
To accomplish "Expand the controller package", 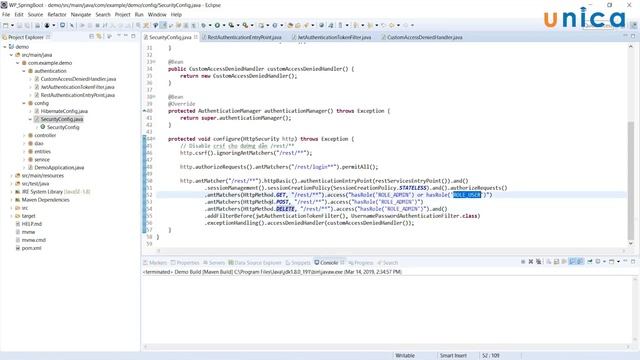I will (24, 135).
